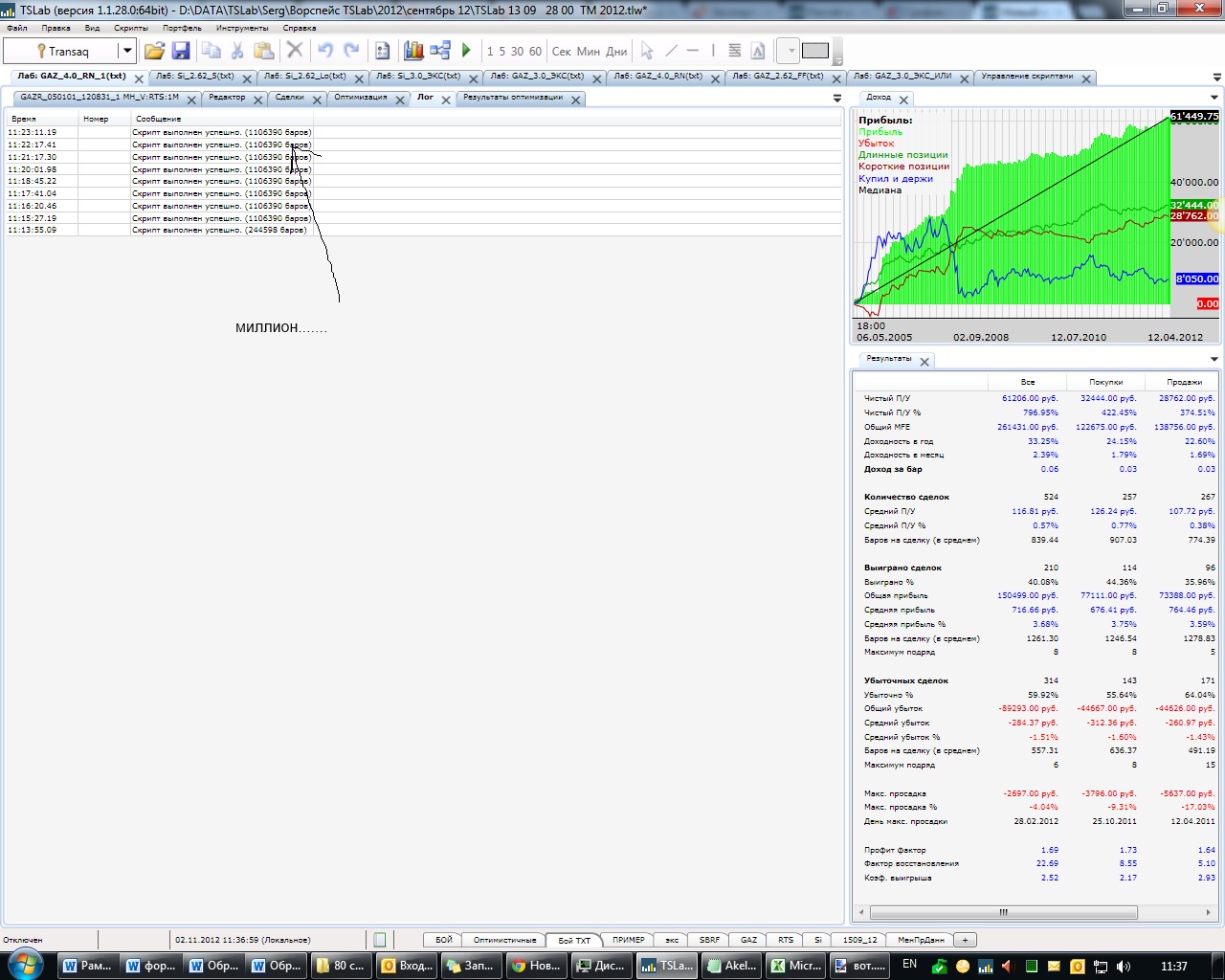Open the color picker dropdown arrow
Viewport: 1225px width, 980px height.
(791, 51)
